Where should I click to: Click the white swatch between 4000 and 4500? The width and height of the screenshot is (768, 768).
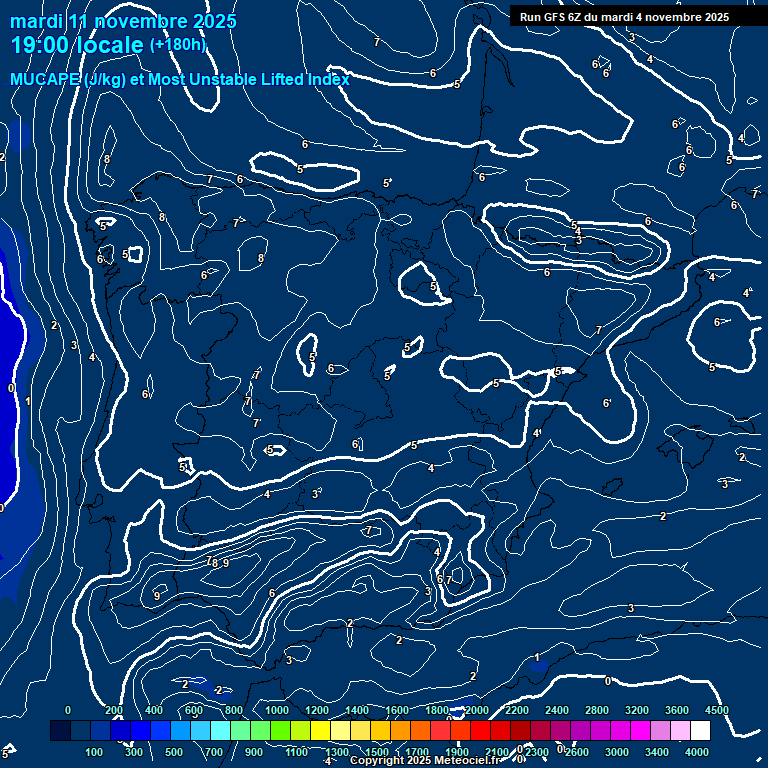click(x=700, y=730)
